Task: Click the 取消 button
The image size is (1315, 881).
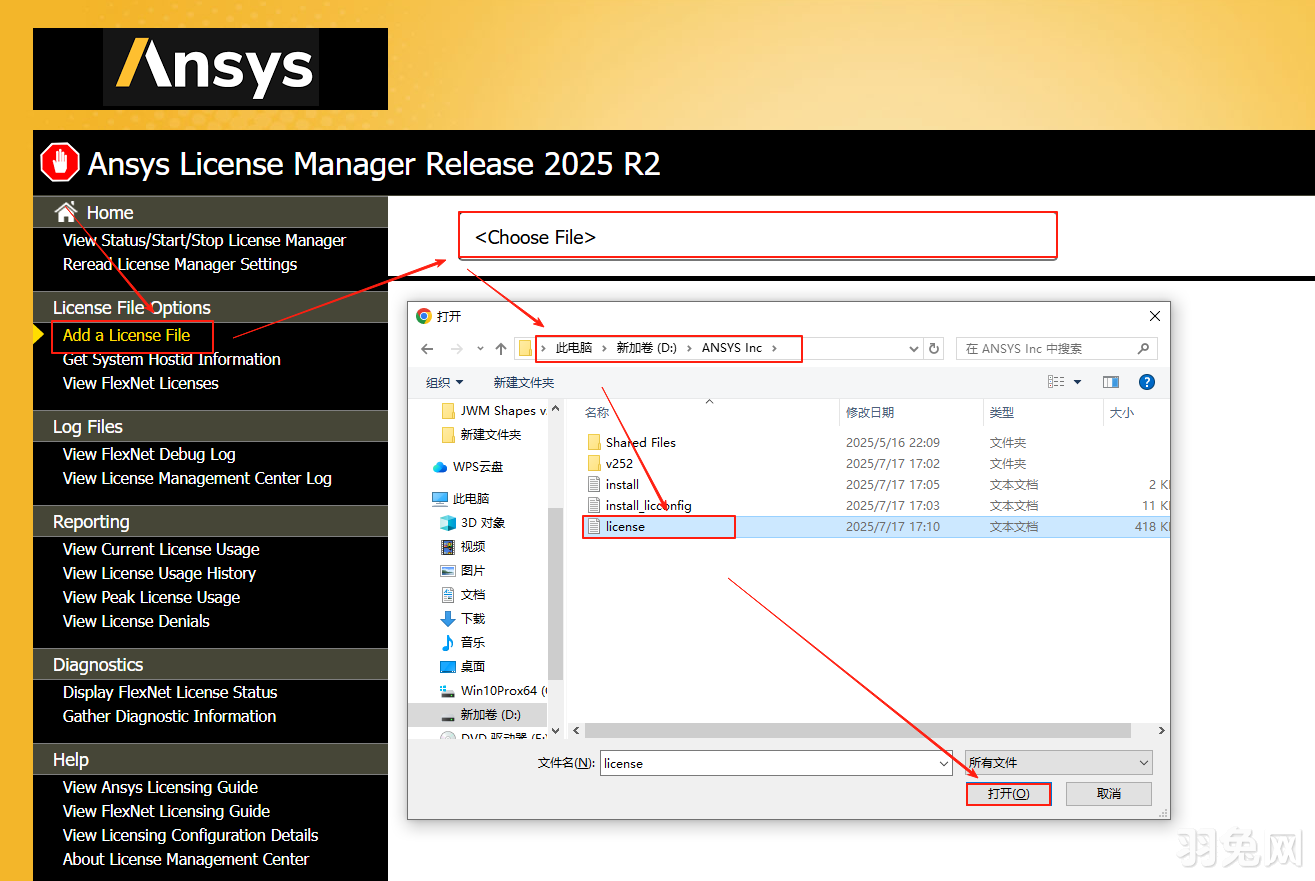Action: click(1108, 793)
